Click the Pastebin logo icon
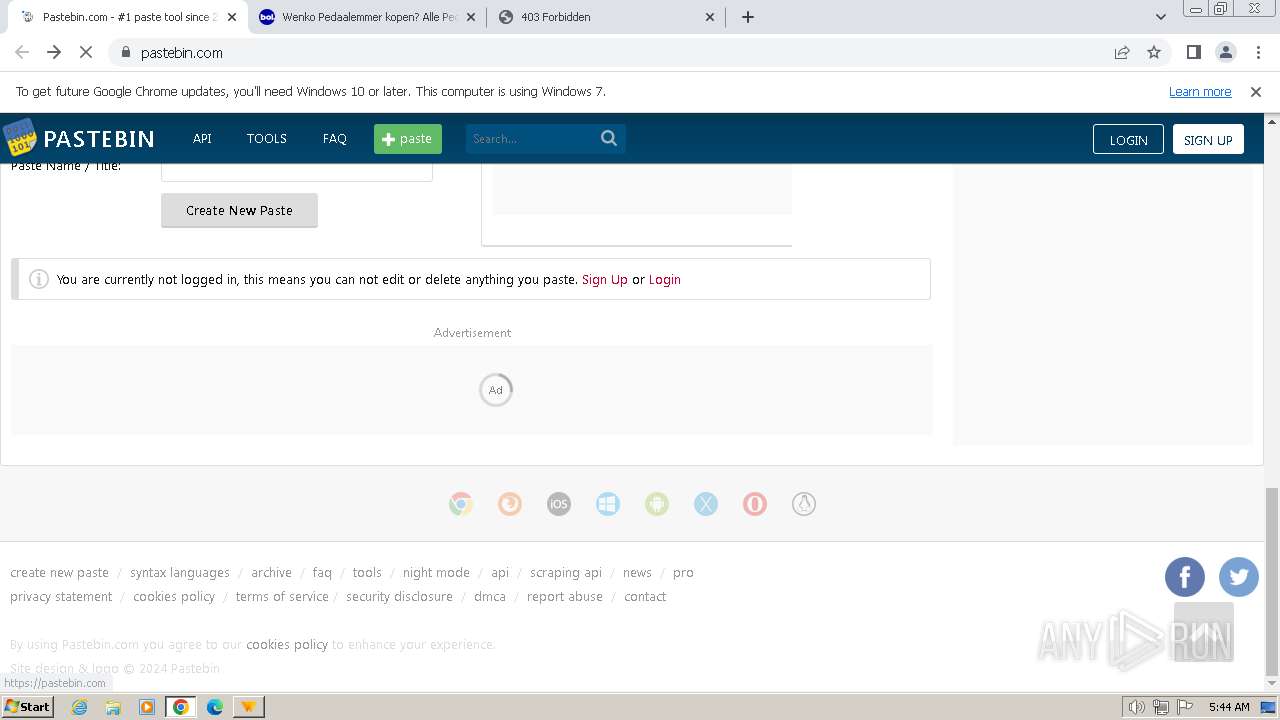 (x=19, y=137)
